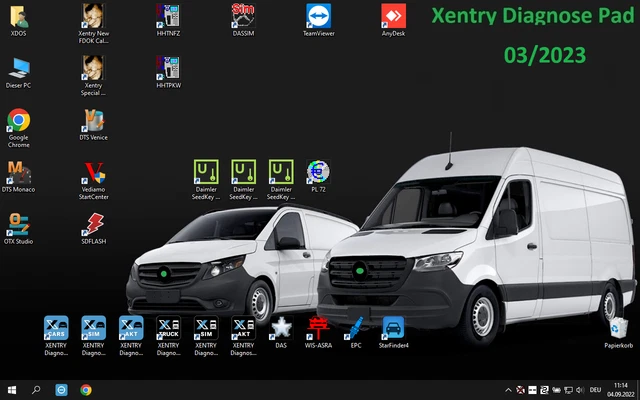Viewport: 640px width, 400px height.
Task: Click the Show desktop strip
Action: click(x=638, y=390)
